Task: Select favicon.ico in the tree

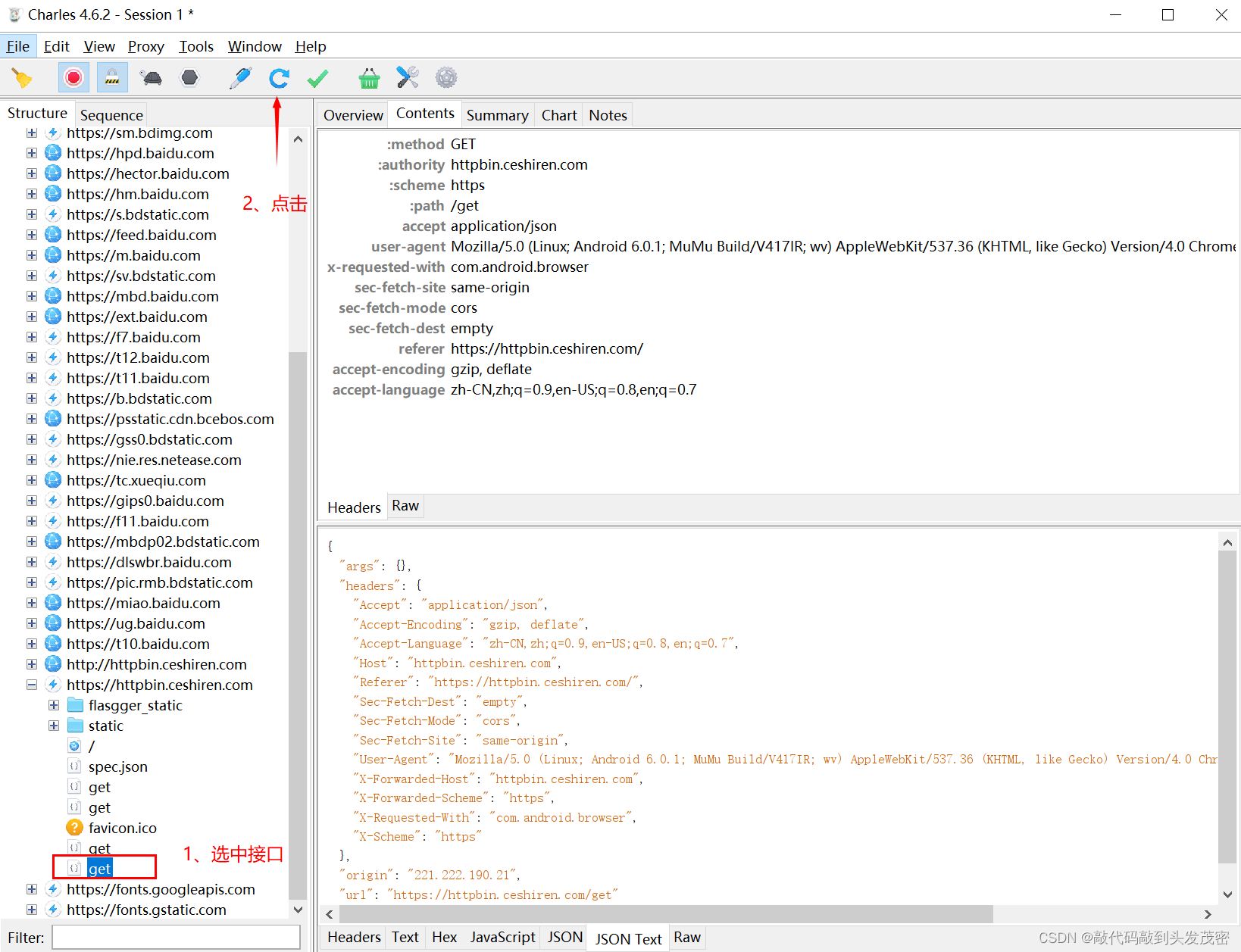Action: click(x=122, y=828)
